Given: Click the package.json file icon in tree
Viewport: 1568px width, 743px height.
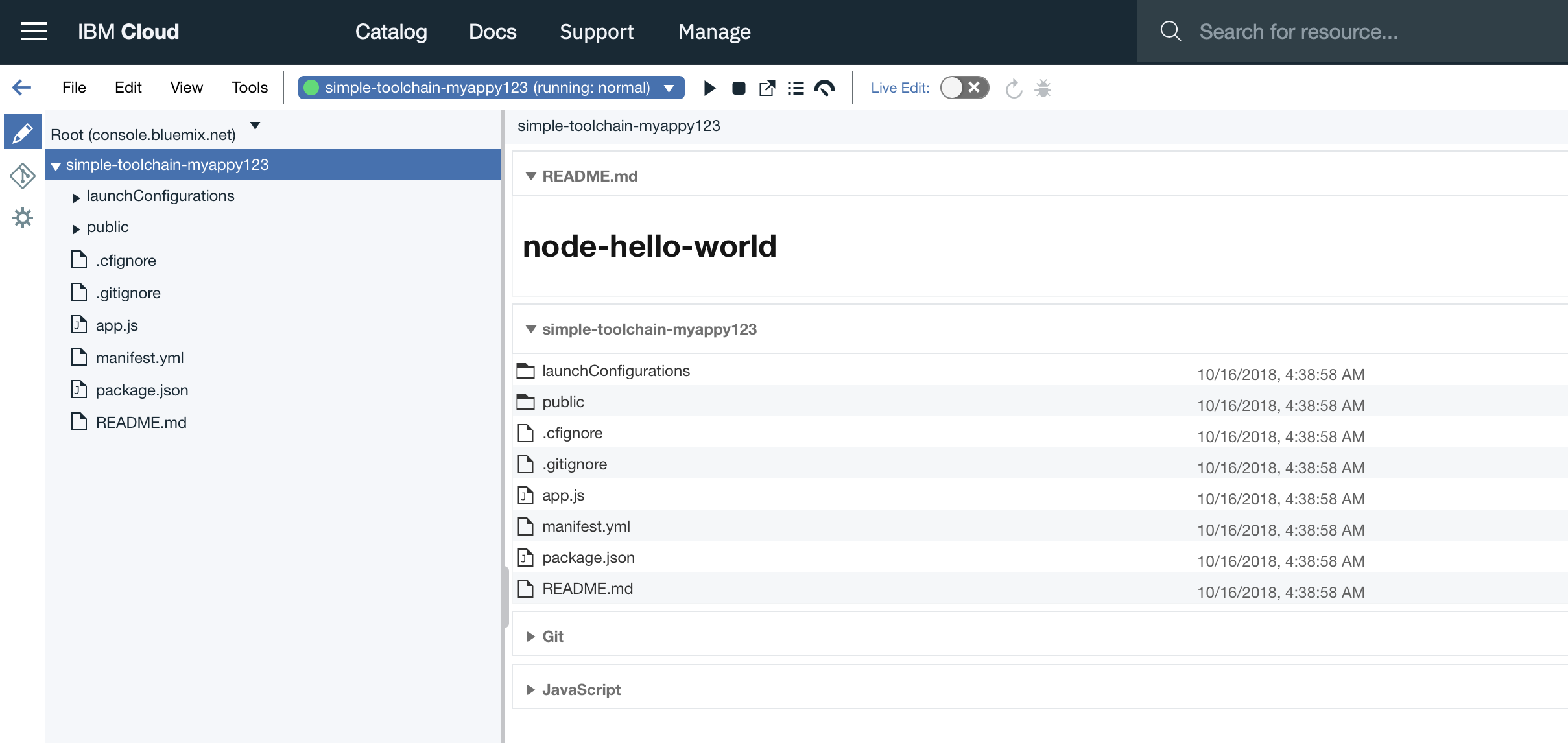Looking at the screenshot, I should 79,389.
